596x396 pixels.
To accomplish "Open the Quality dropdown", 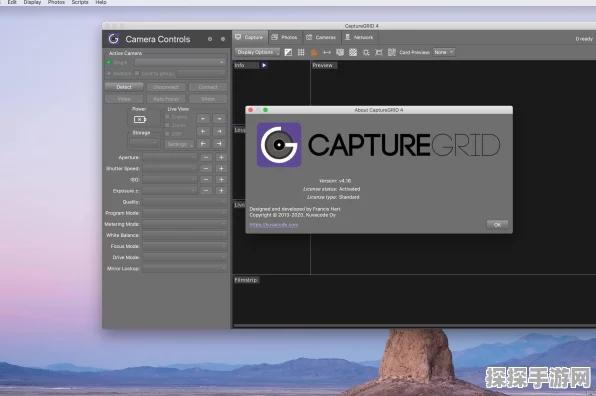I will [185, 202].
